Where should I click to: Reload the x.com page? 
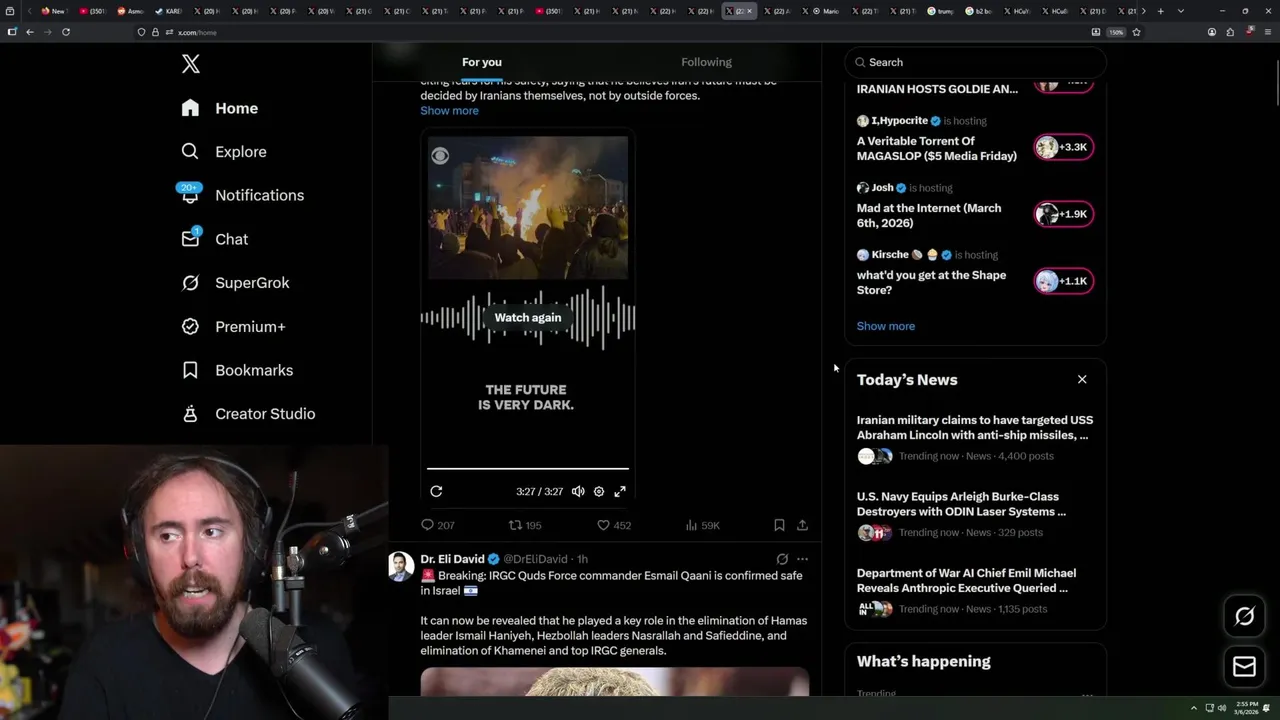(x=66, y=32)
